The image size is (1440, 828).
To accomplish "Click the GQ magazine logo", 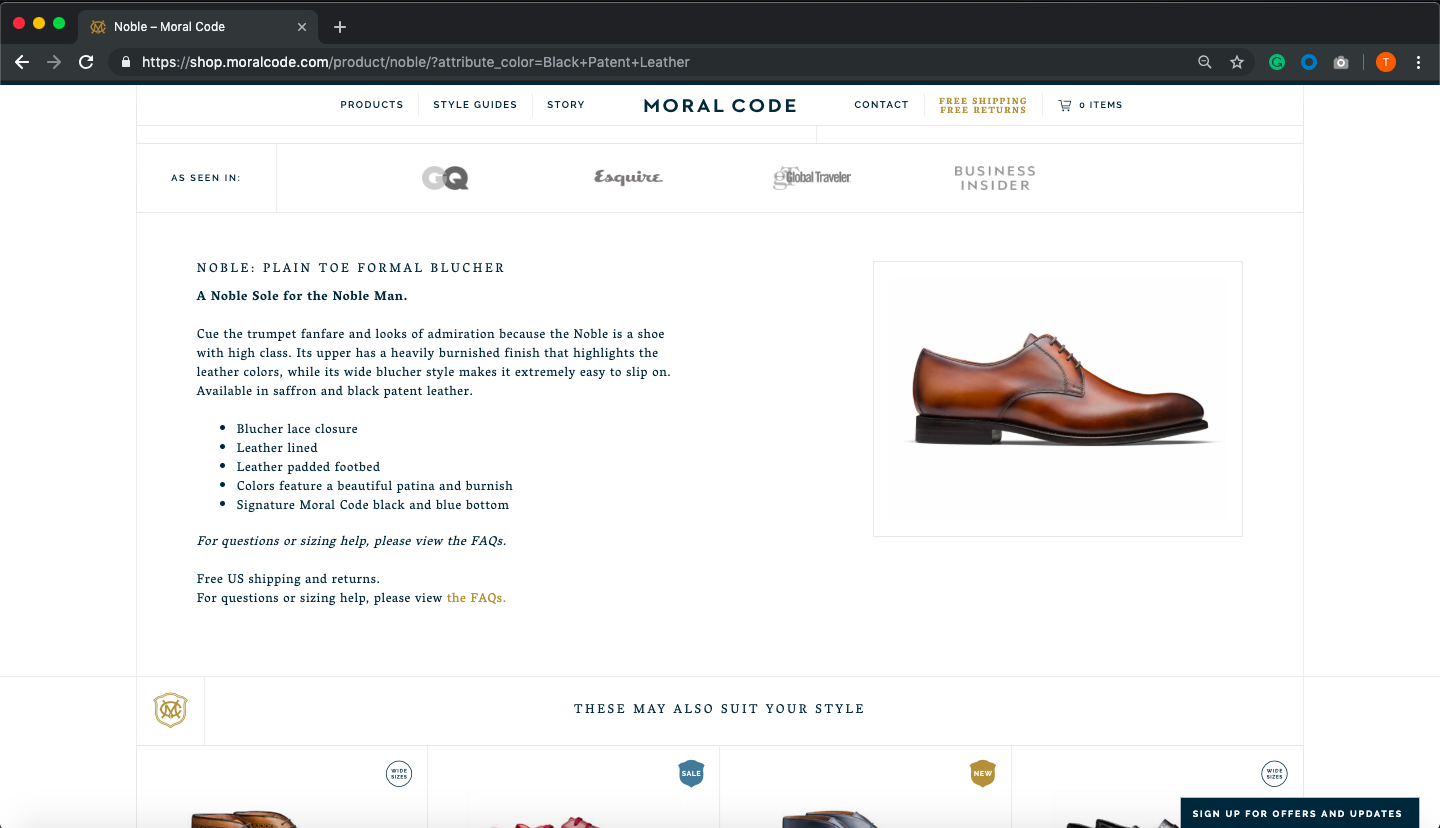I will click(x=444, y=177).
